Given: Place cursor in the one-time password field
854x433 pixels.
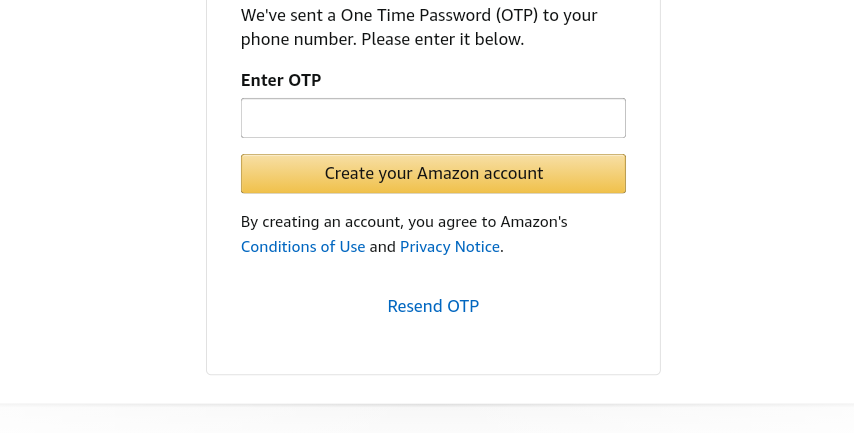Looking at the screenshot, I should pyautogui.click(x=433, y=118).
